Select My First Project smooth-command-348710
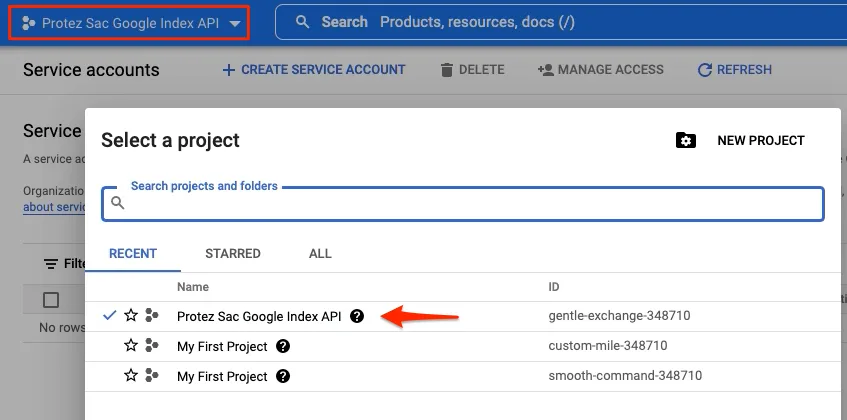This screenshot has width=847, height=420. coord(466,376)
